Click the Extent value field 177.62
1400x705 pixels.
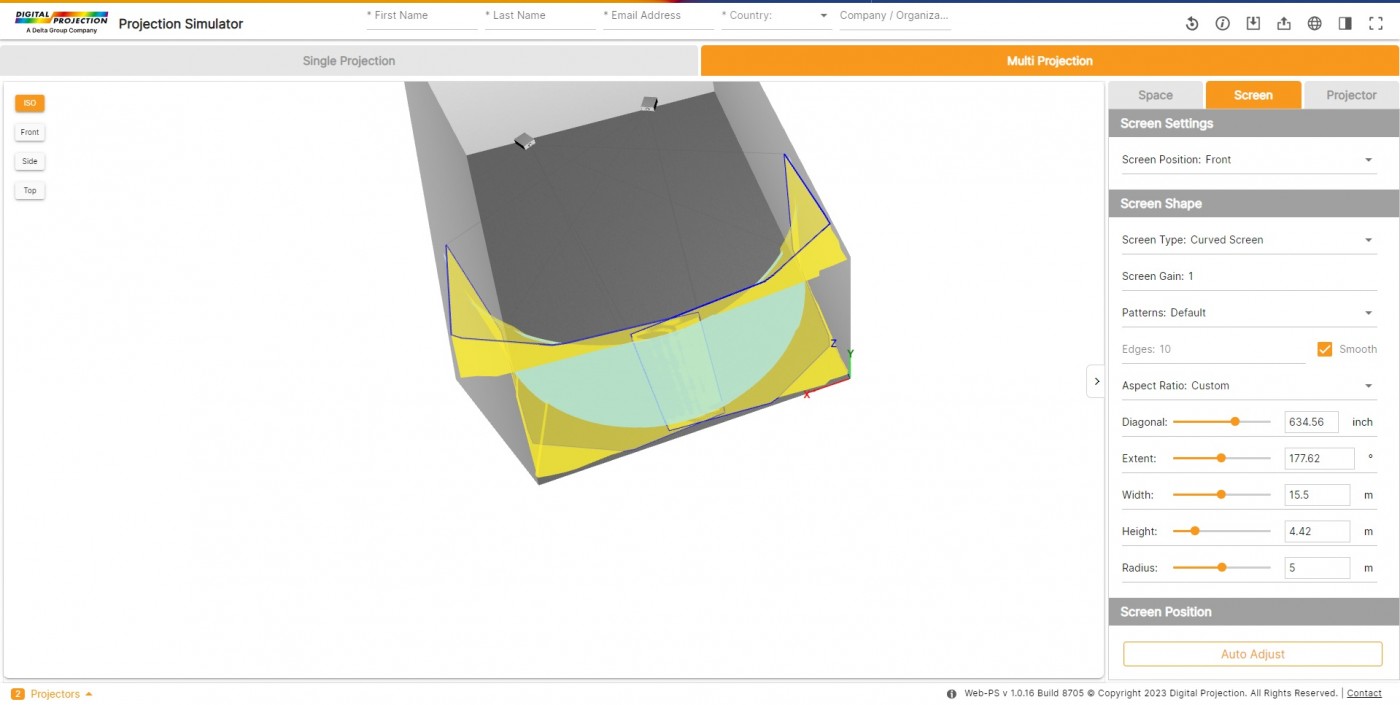tap(1320, 458)
